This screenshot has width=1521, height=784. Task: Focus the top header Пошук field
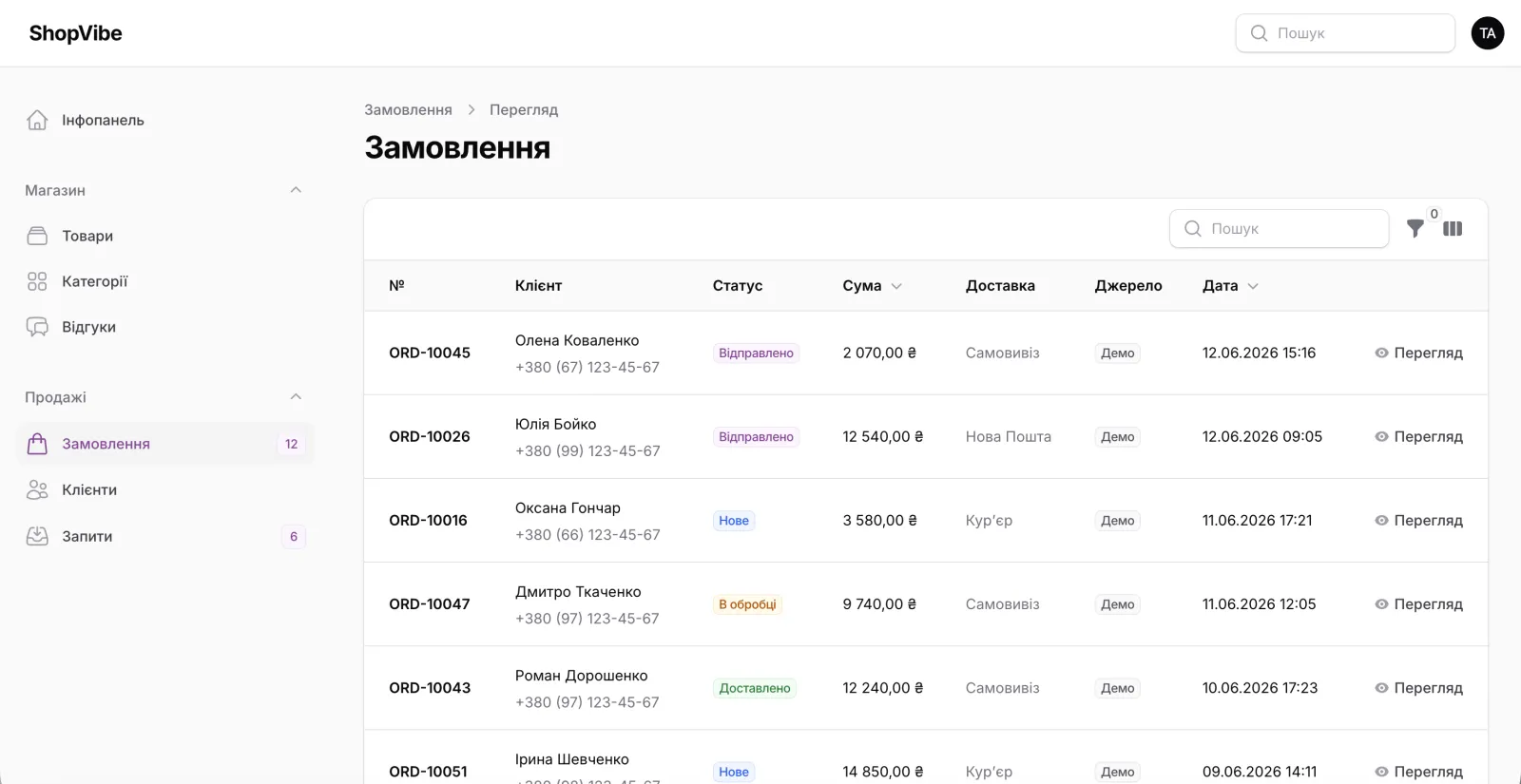pyautogui.click(x=1345, y=33)
